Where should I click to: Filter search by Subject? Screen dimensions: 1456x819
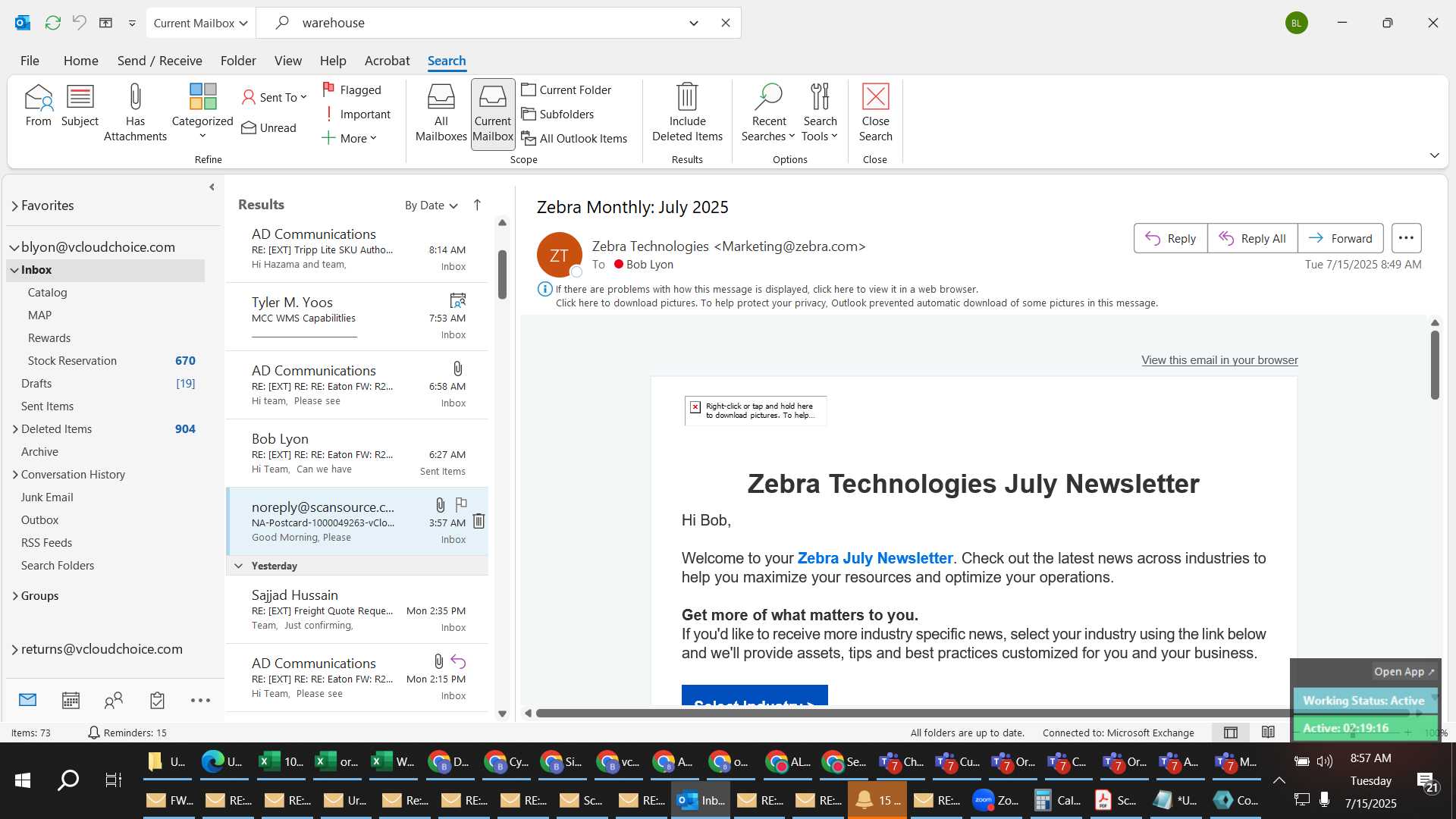click(x=80, y=106)
